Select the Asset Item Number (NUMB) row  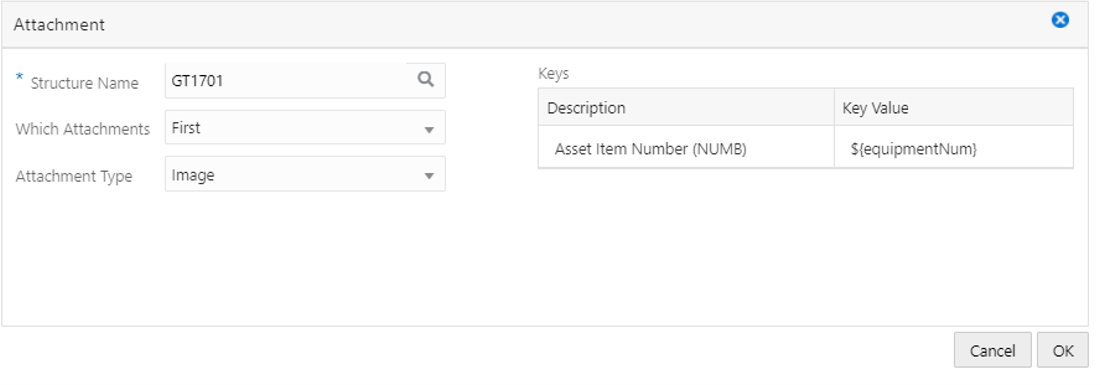pos(805,148)
